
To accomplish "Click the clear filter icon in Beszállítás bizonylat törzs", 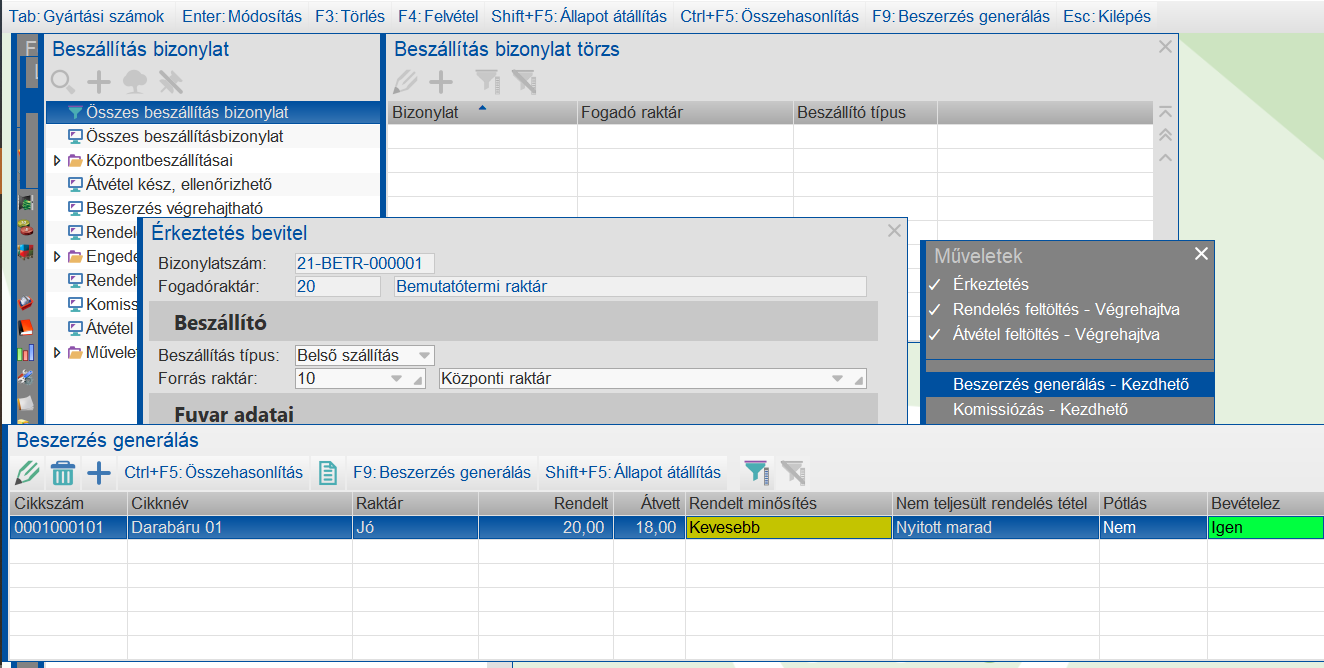I will (523, 82).
